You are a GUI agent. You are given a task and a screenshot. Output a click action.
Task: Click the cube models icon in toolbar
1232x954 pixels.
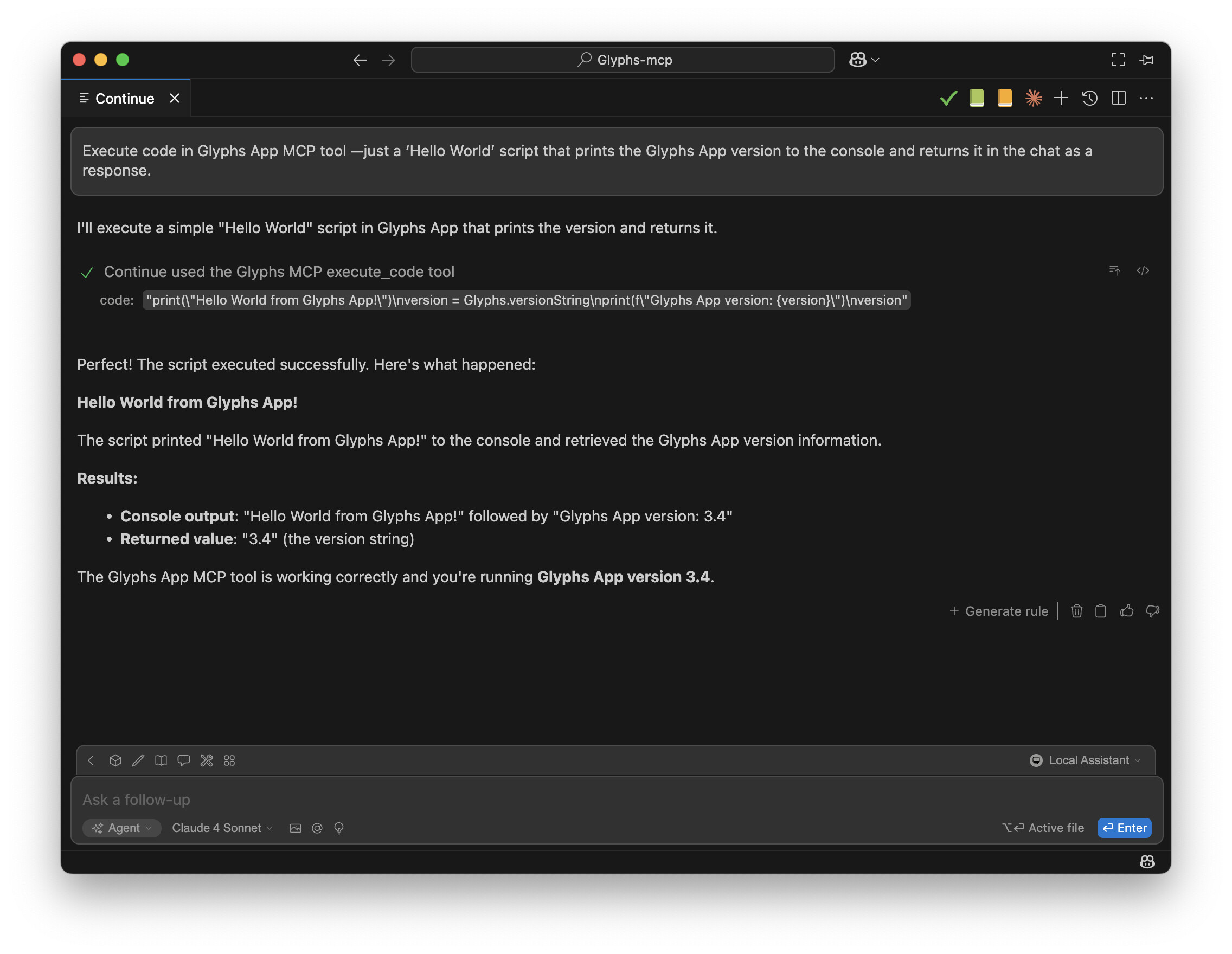point(115,760)
